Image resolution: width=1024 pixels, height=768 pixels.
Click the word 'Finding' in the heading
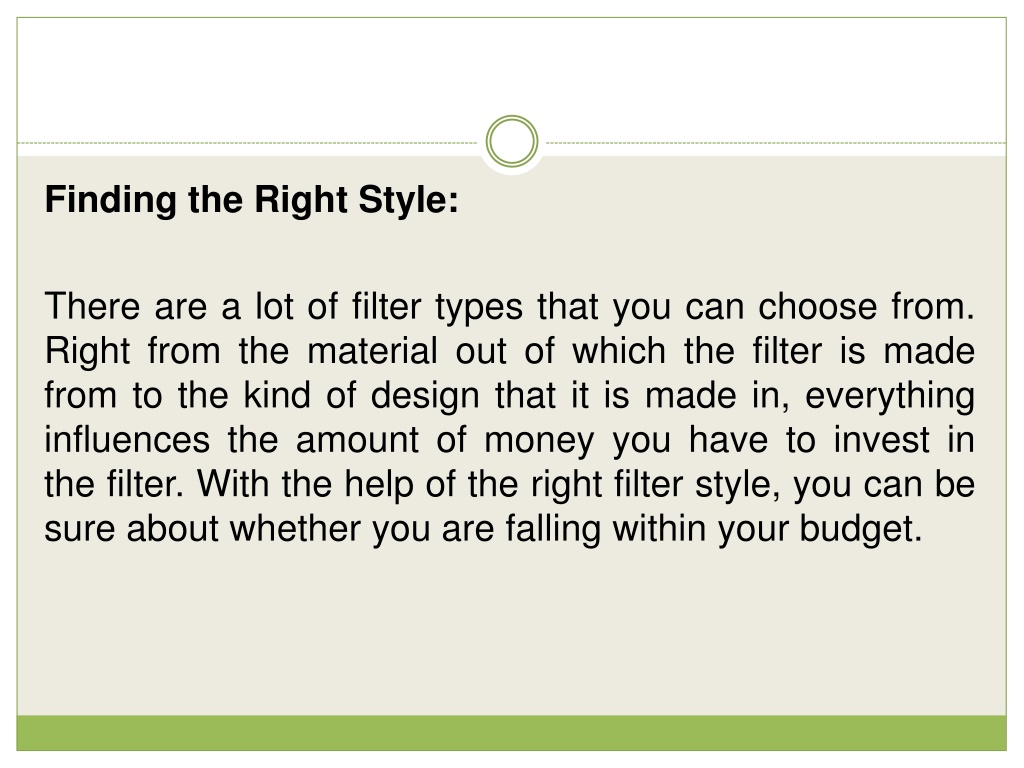click(110, 200)
